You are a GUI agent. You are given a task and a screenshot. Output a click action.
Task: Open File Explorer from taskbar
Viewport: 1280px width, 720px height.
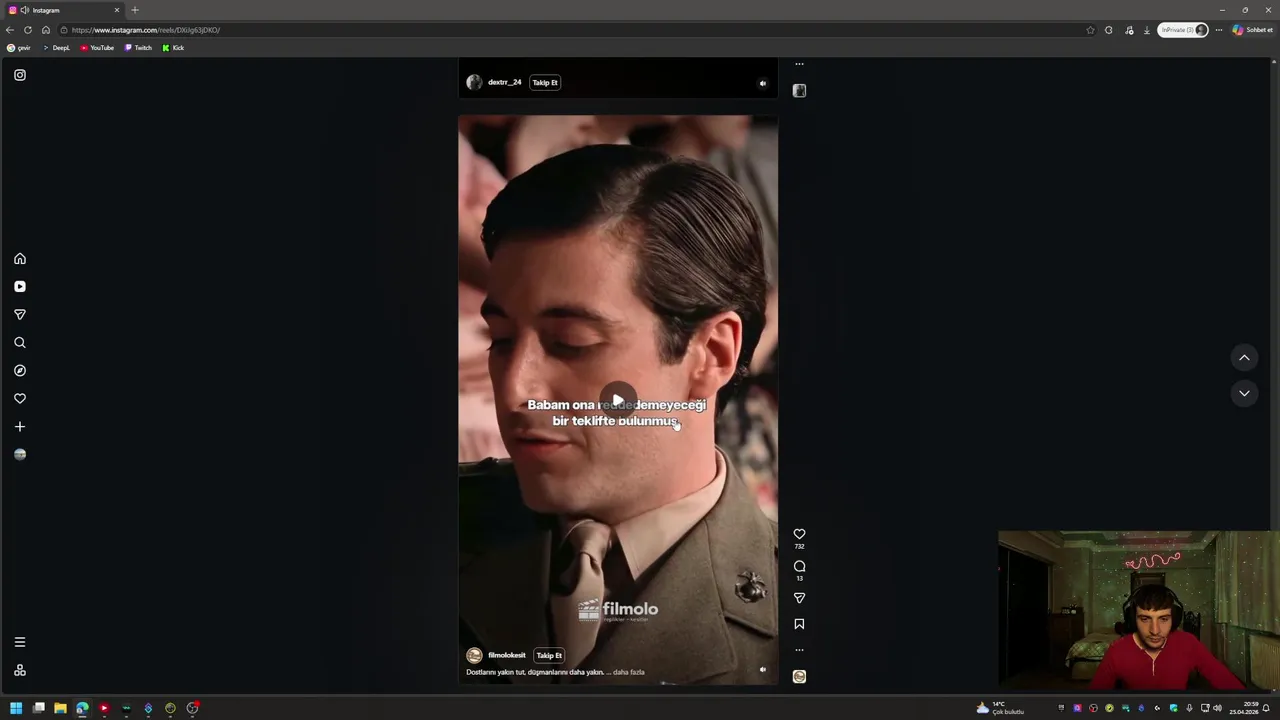point(60,708)
